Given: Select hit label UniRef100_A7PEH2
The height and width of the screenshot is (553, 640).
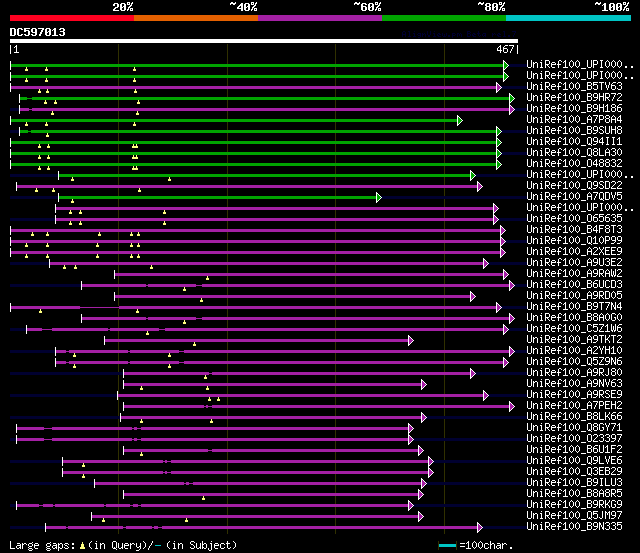Looking at the screenshot, I should pyautogui.click(x=574, y=406).
